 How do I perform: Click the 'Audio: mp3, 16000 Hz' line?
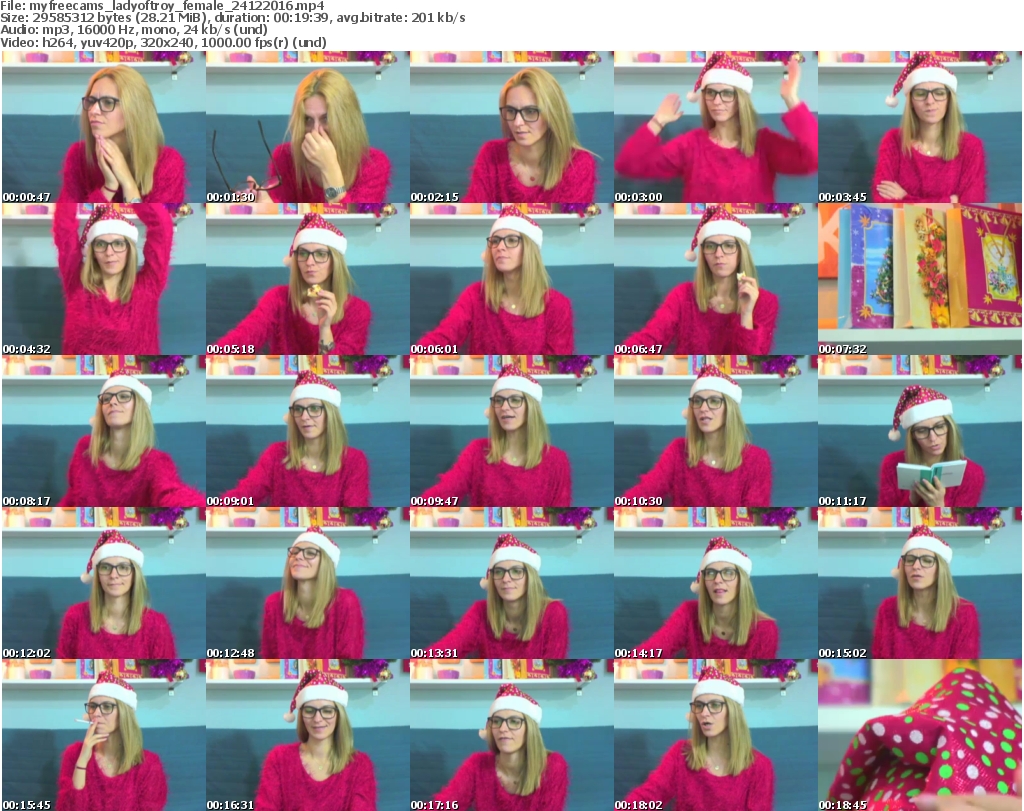click(x=134, y=30)
